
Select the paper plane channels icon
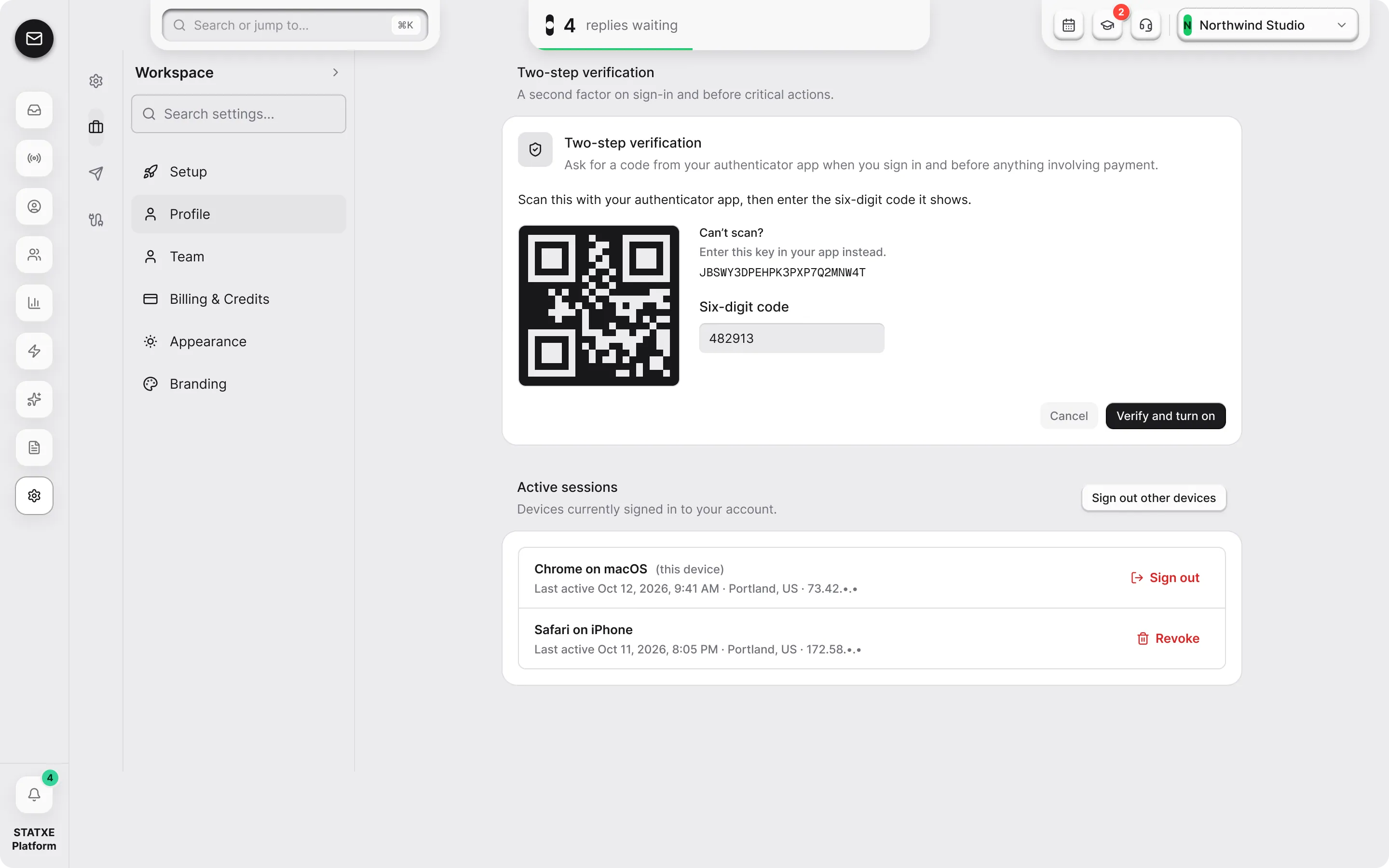tap(96, 174)
